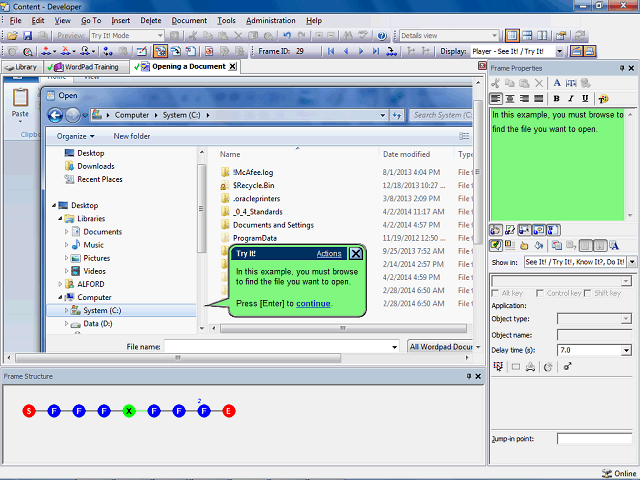
Task: Toggle the vertical split view layout button
Action: [x=542, y=36]
